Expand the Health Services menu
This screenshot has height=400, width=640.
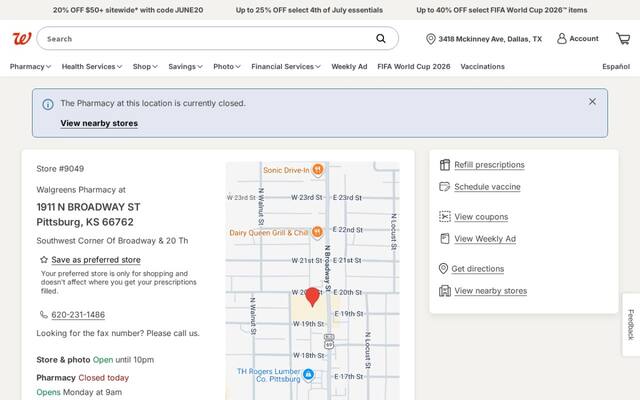(x=92, y=67)
